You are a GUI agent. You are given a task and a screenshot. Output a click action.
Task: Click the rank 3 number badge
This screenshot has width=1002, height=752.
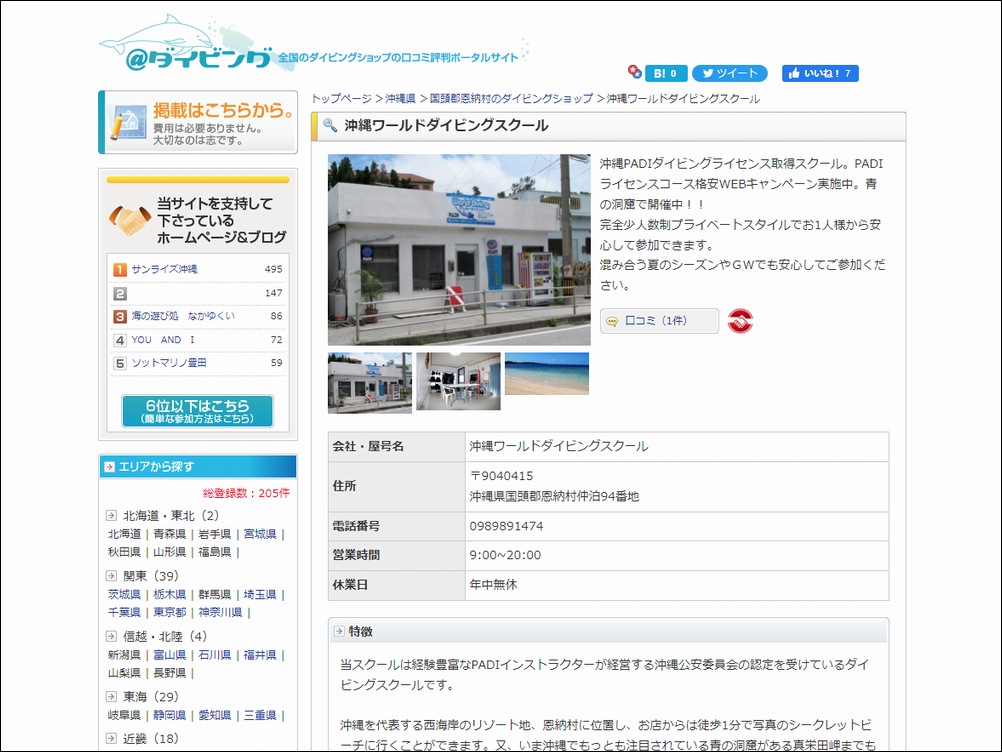(x=120, y=316)
